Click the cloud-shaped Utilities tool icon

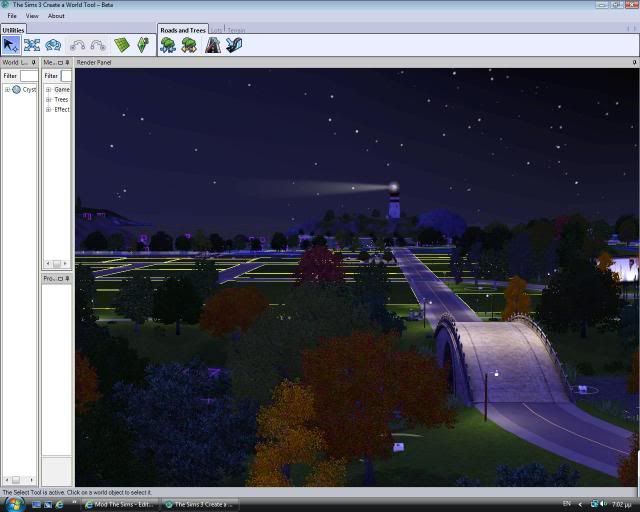point(54,45)
